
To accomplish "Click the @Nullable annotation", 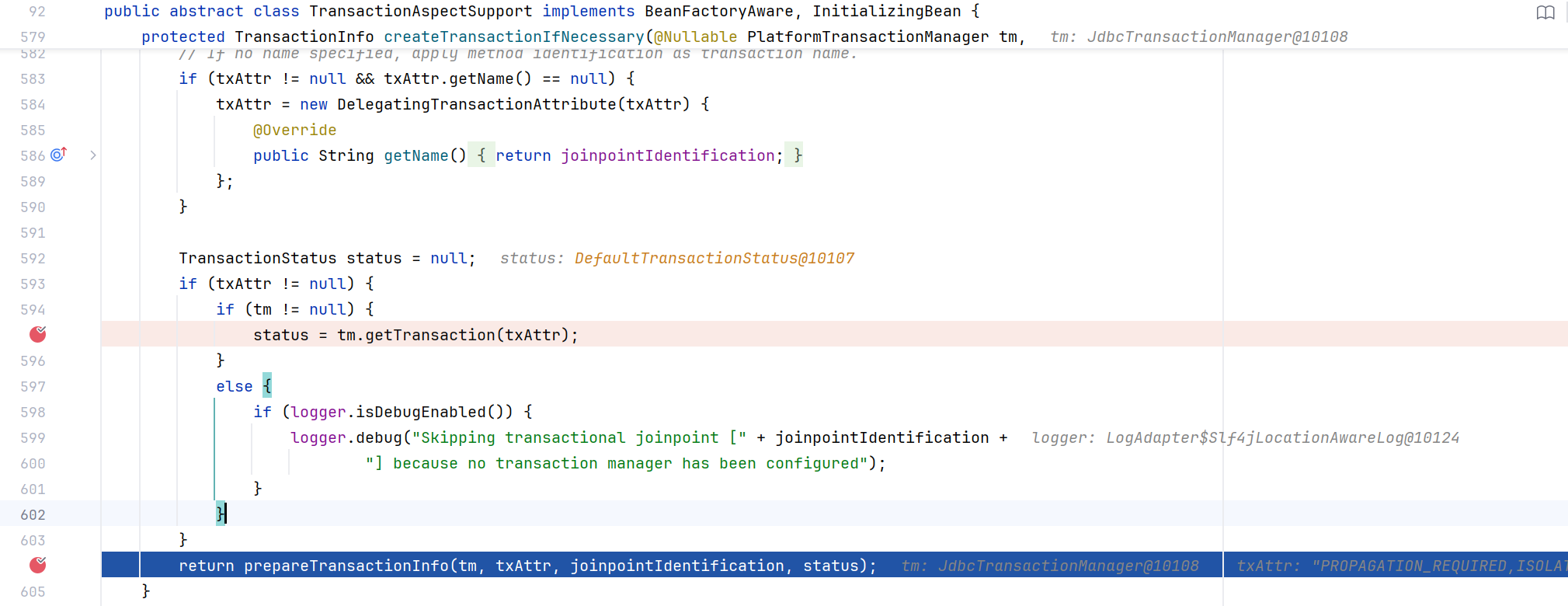I will tap(696, 37).
